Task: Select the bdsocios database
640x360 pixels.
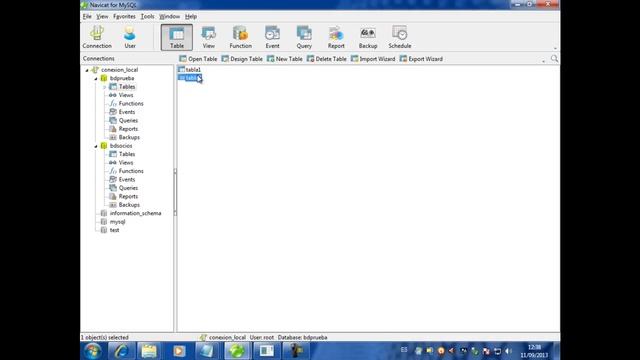Action: point(121,146)
